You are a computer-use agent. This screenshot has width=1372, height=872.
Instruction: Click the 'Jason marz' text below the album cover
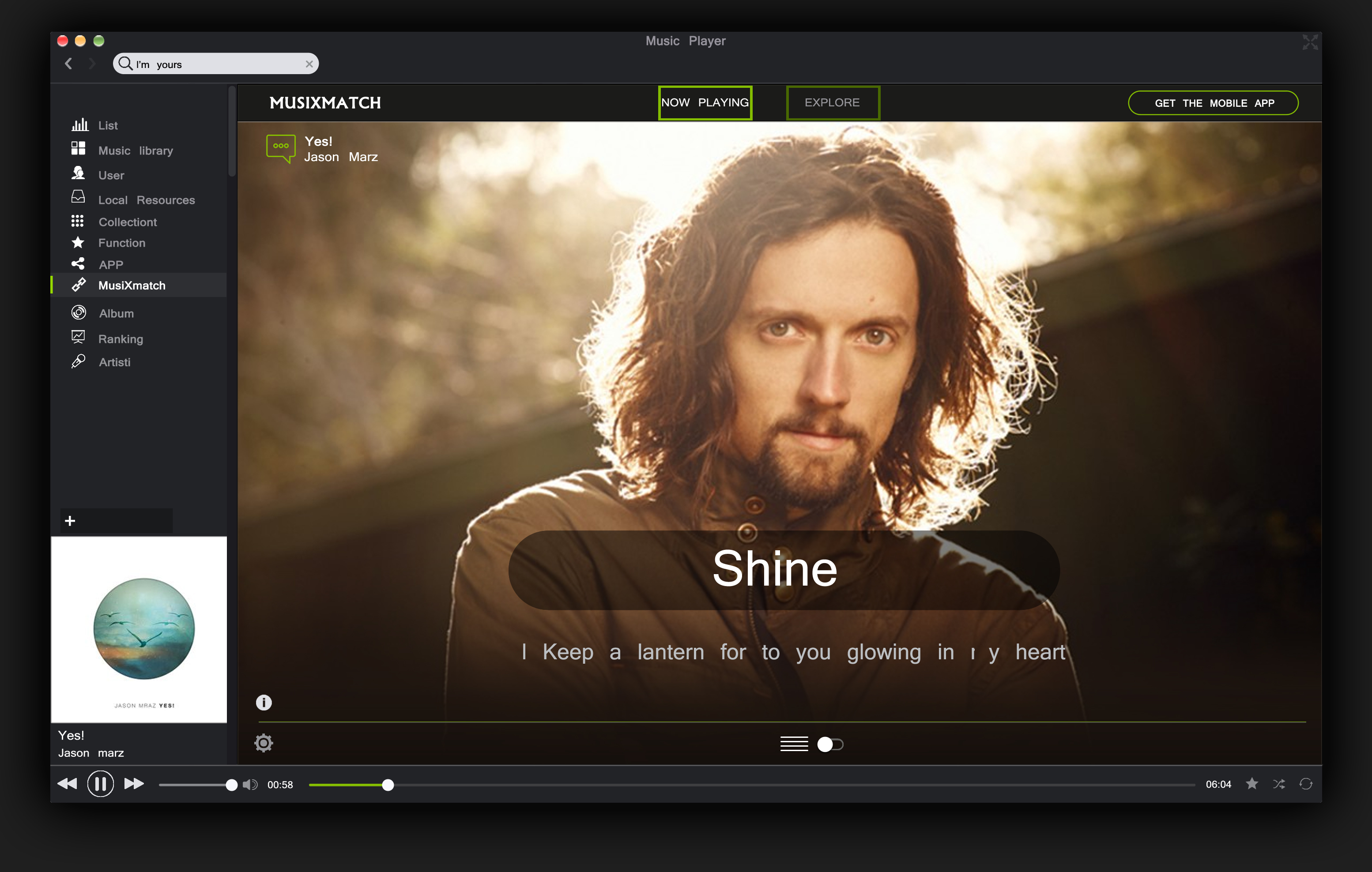90,753
